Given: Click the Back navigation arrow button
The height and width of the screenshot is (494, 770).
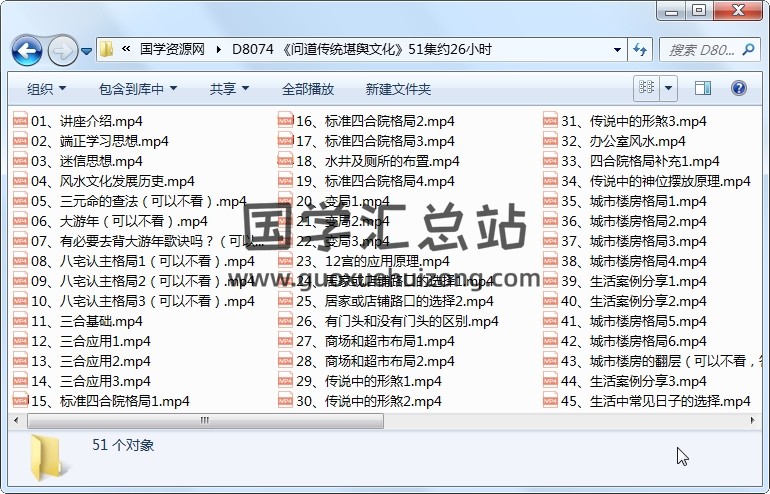Looking at the screenshot, I should click(26, 49).
